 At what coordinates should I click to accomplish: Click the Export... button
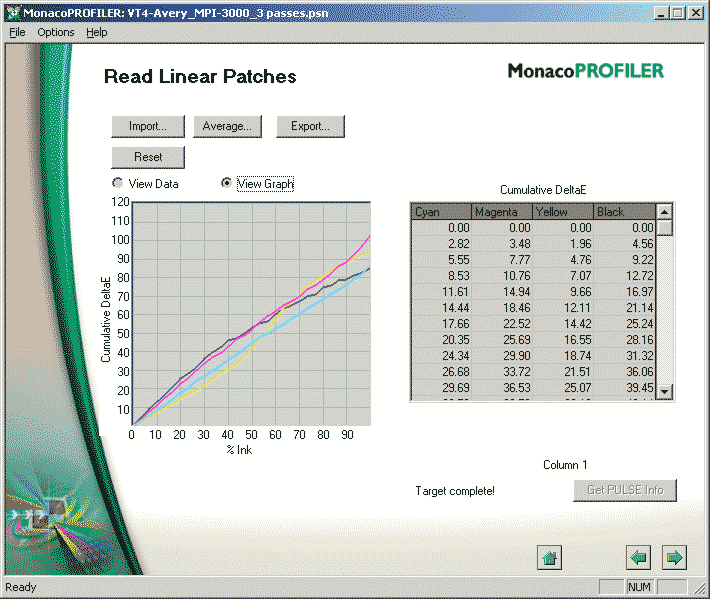310,126
